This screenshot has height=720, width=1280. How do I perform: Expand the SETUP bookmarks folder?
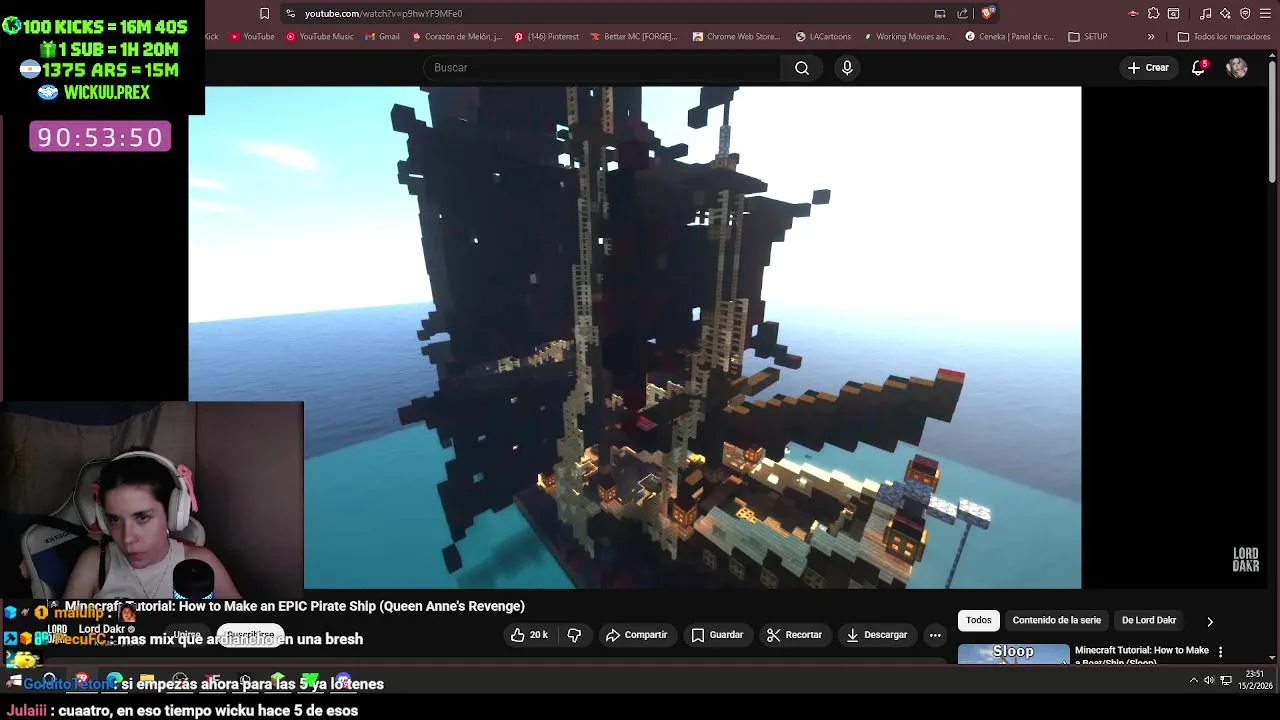click(1088, 37)
